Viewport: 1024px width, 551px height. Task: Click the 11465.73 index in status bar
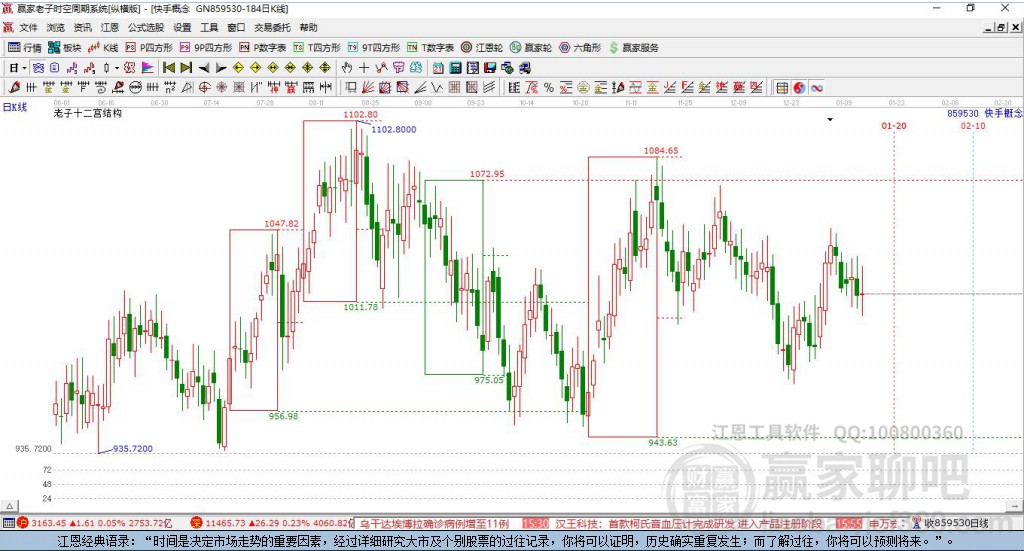225,523
